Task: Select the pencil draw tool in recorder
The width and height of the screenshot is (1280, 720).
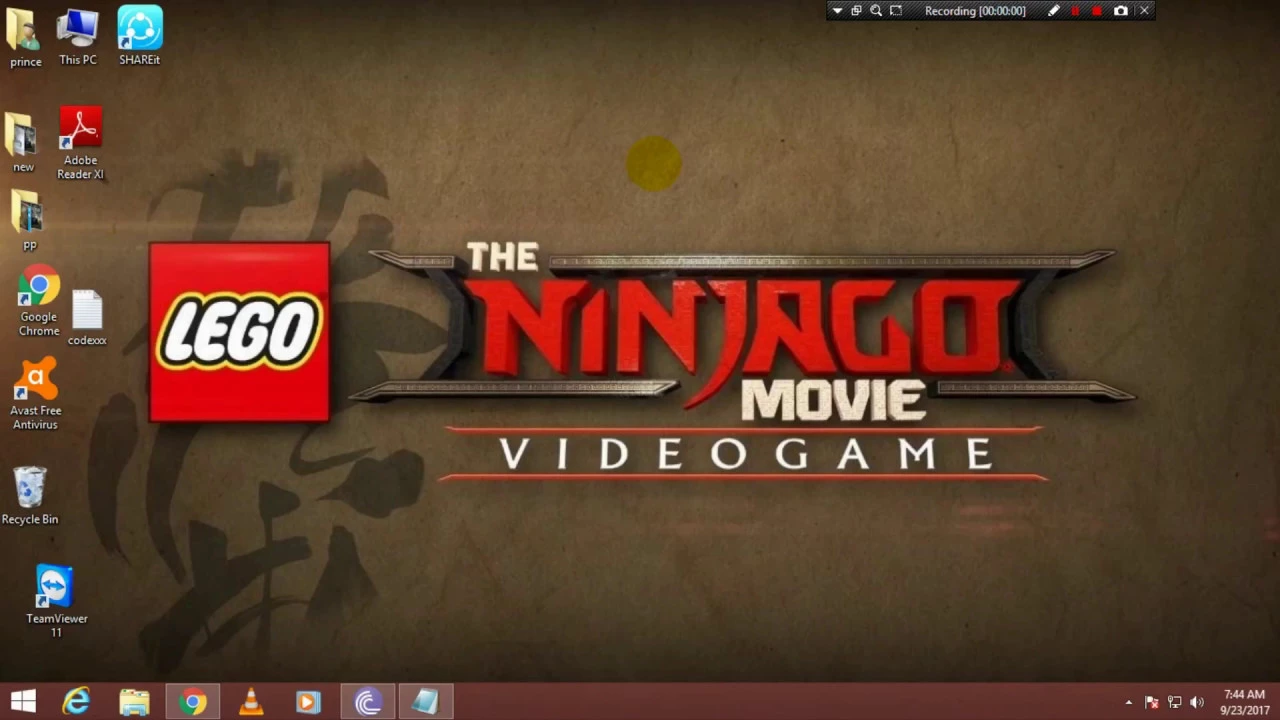Action: [1053, 11]
